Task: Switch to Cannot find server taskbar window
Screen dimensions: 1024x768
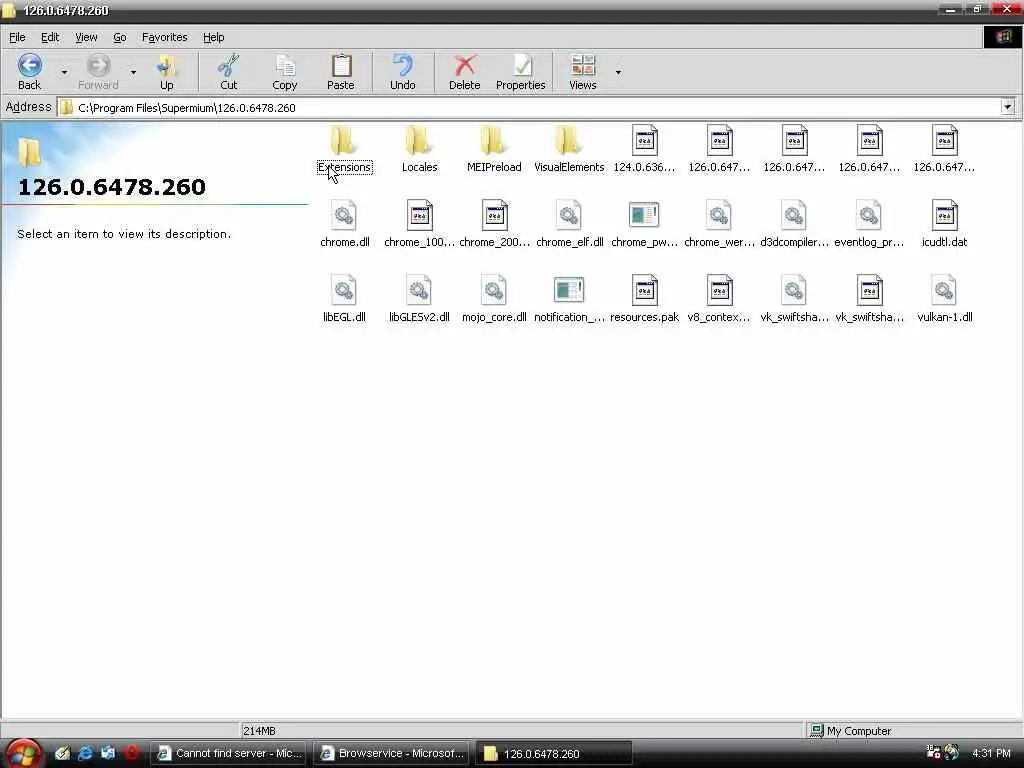Action: coord(229,753)
